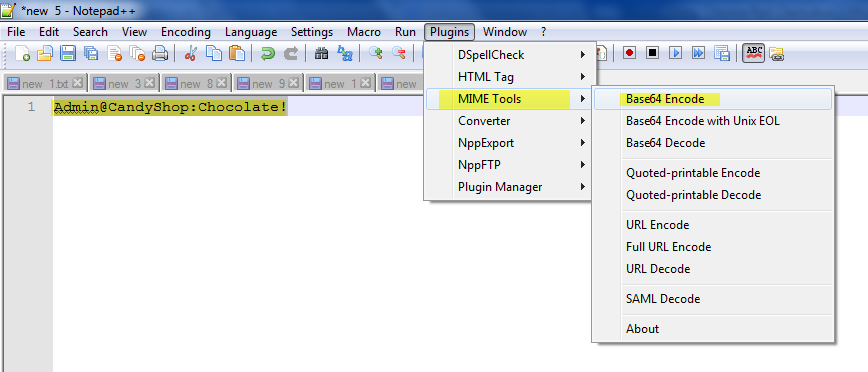
Task: Switch to the new 1.txt tab
Action: tap(44, 84)
